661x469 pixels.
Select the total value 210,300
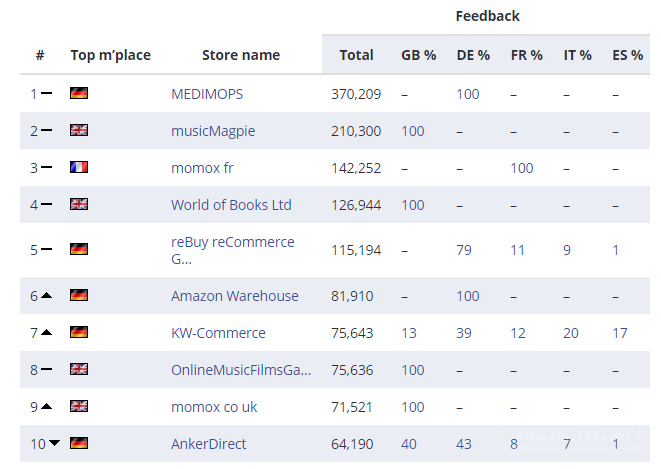[356, 131]
